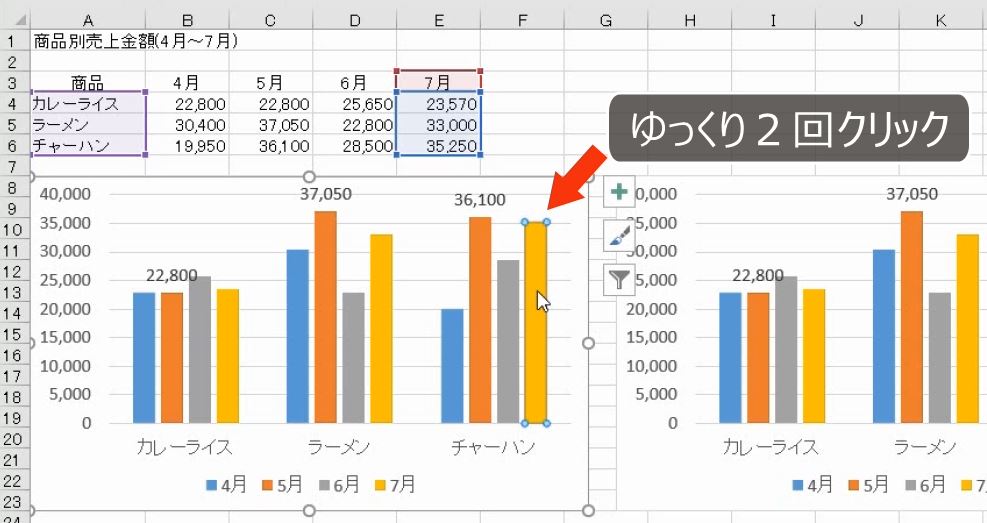Click the 22,800 data label in left chart

171,276
